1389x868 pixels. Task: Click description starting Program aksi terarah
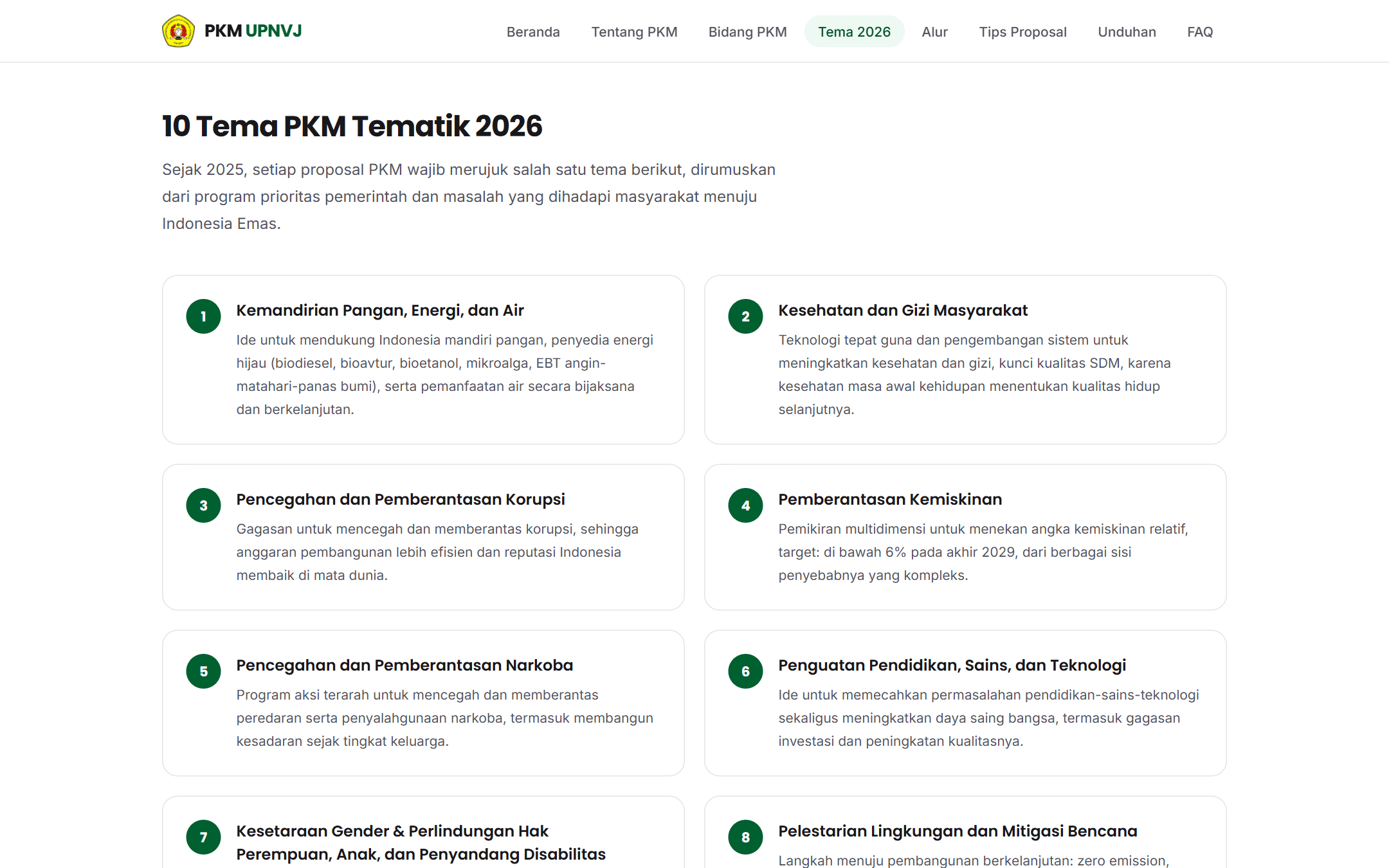tap(444, 718)
